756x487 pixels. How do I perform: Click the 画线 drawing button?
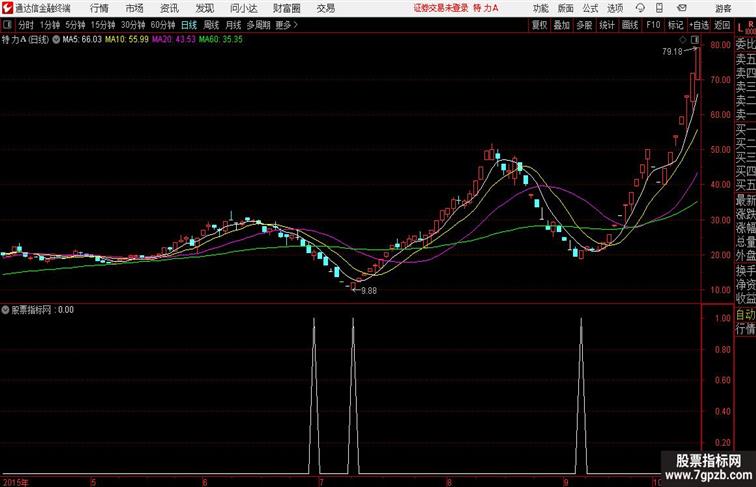tap(630, 25)
